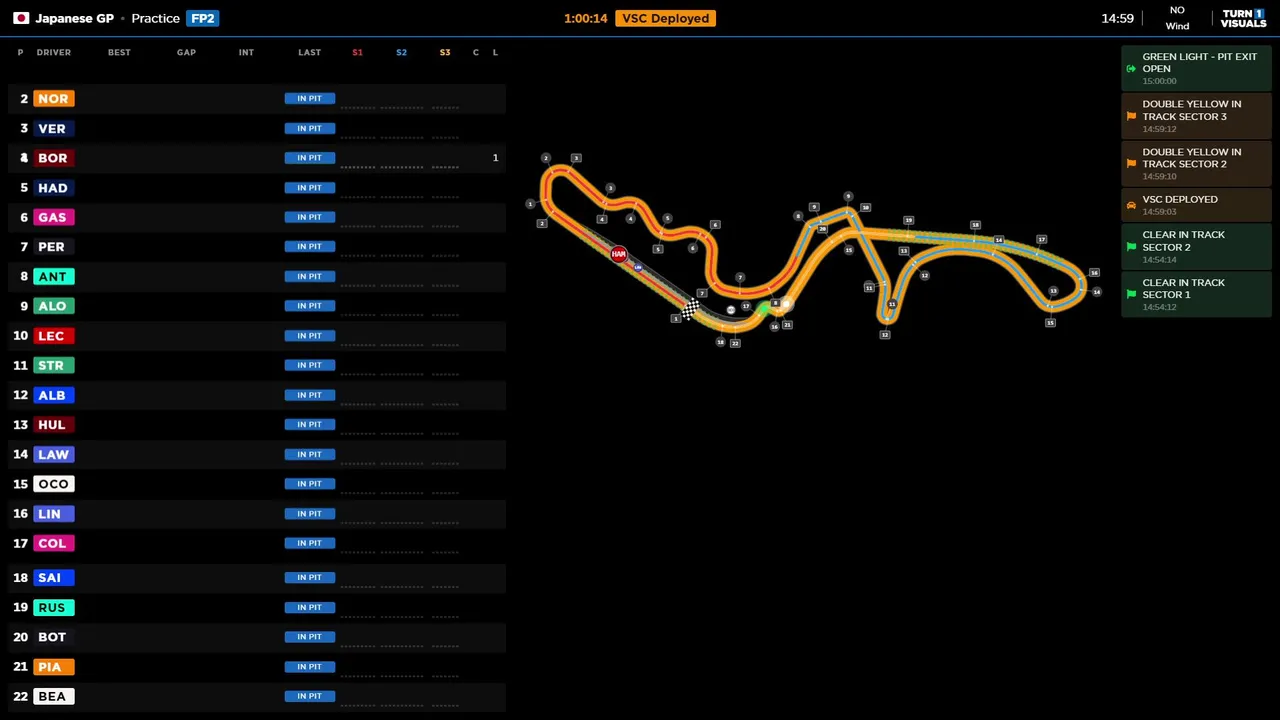Click the checkered finish flag on track map
This screenshot has width=1280, height=720.
690,310
